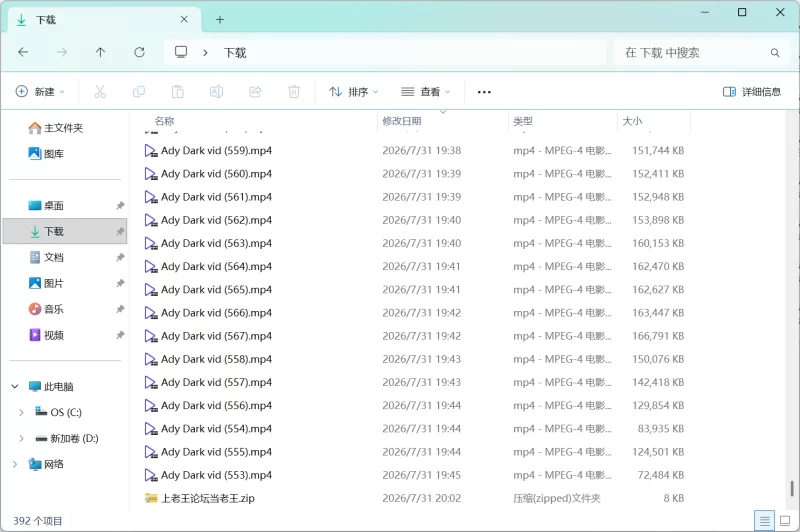Click date cell 2026/7/31 20:02
800x532 pixels.
(x=421, y=498)
